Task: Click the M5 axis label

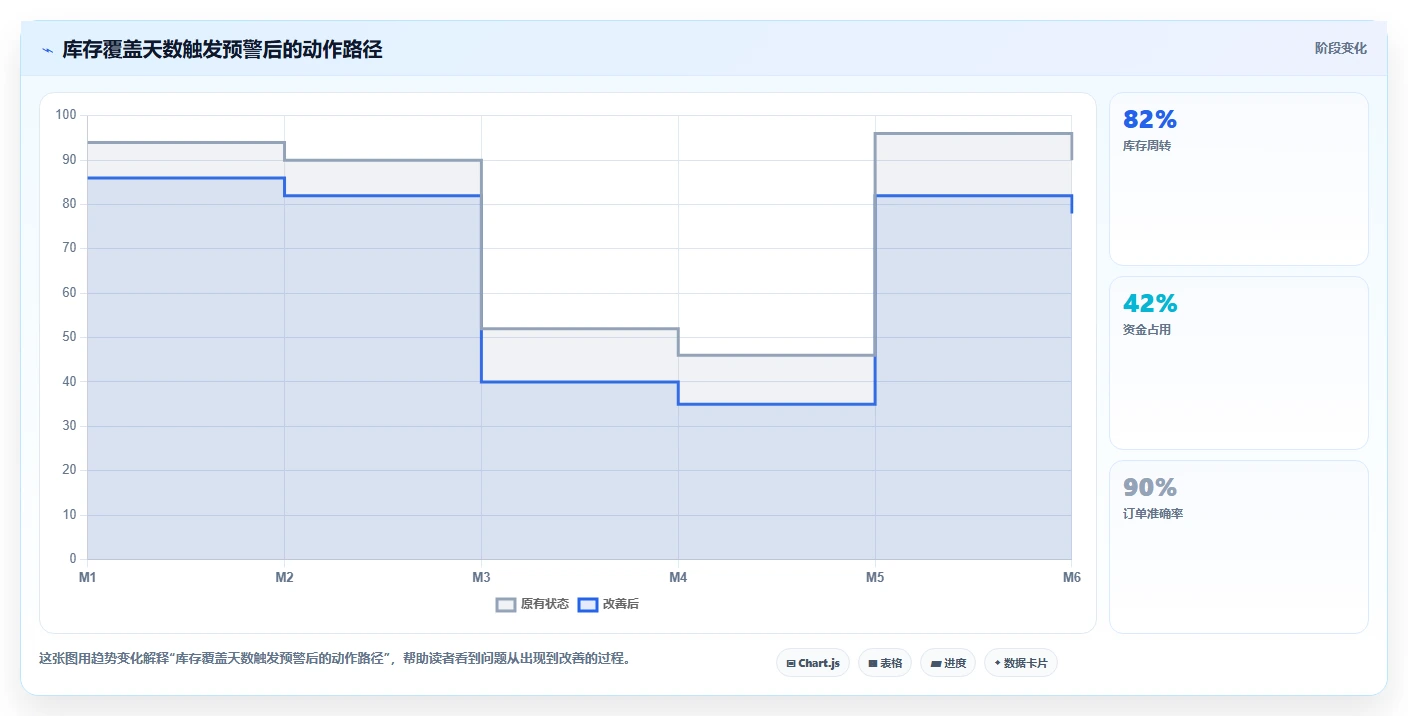Action: point(875,577)
